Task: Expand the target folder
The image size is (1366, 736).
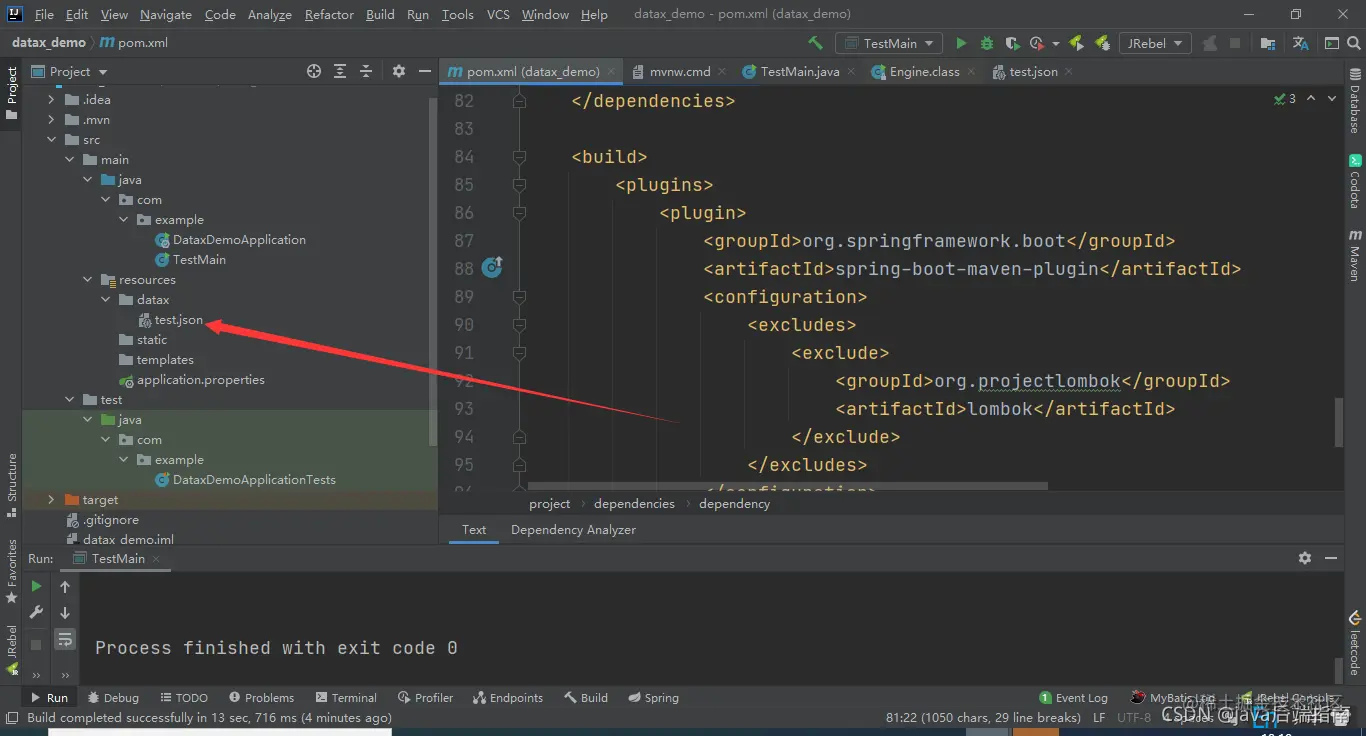Action: (x=51, y=500)
